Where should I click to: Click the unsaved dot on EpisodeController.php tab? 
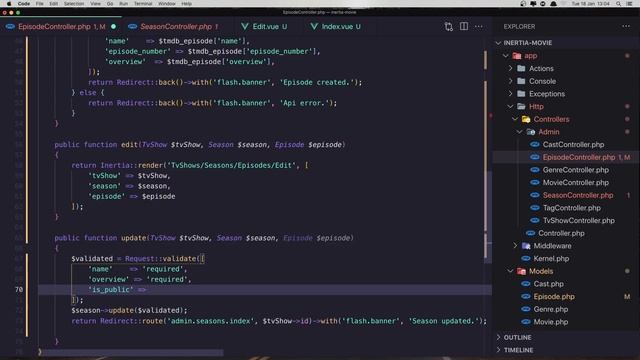click(113, 27)
